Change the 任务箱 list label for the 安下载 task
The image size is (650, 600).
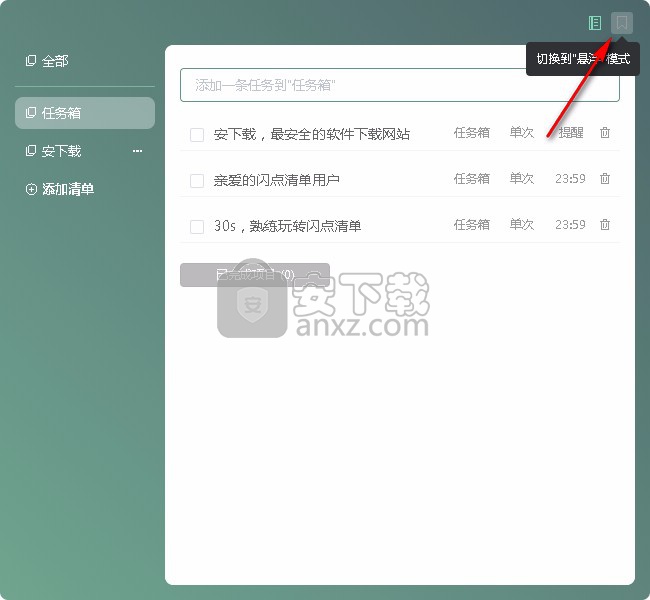(472, 133)
